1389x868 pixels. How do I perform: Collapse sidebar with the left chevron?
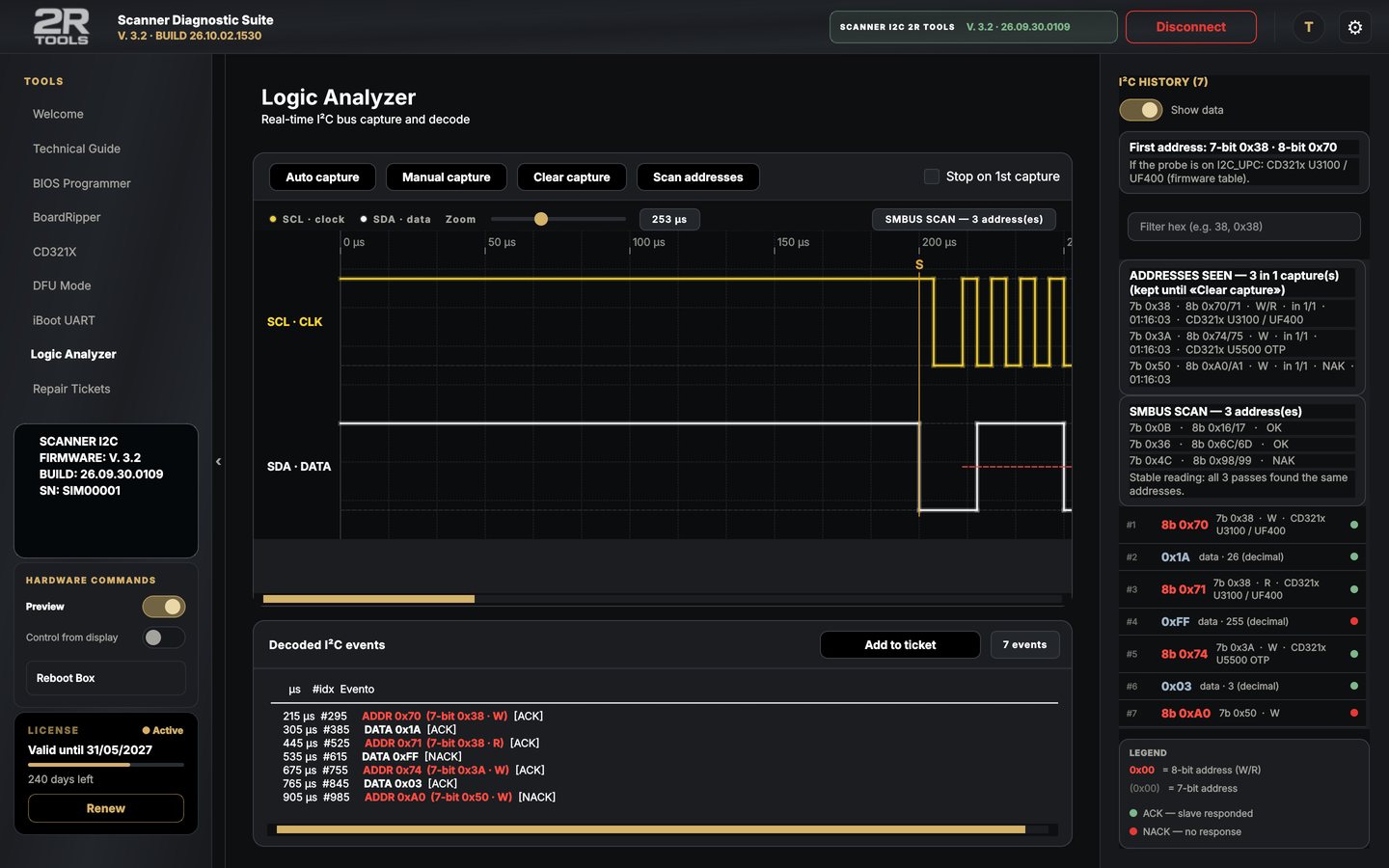tap(218, 461)
